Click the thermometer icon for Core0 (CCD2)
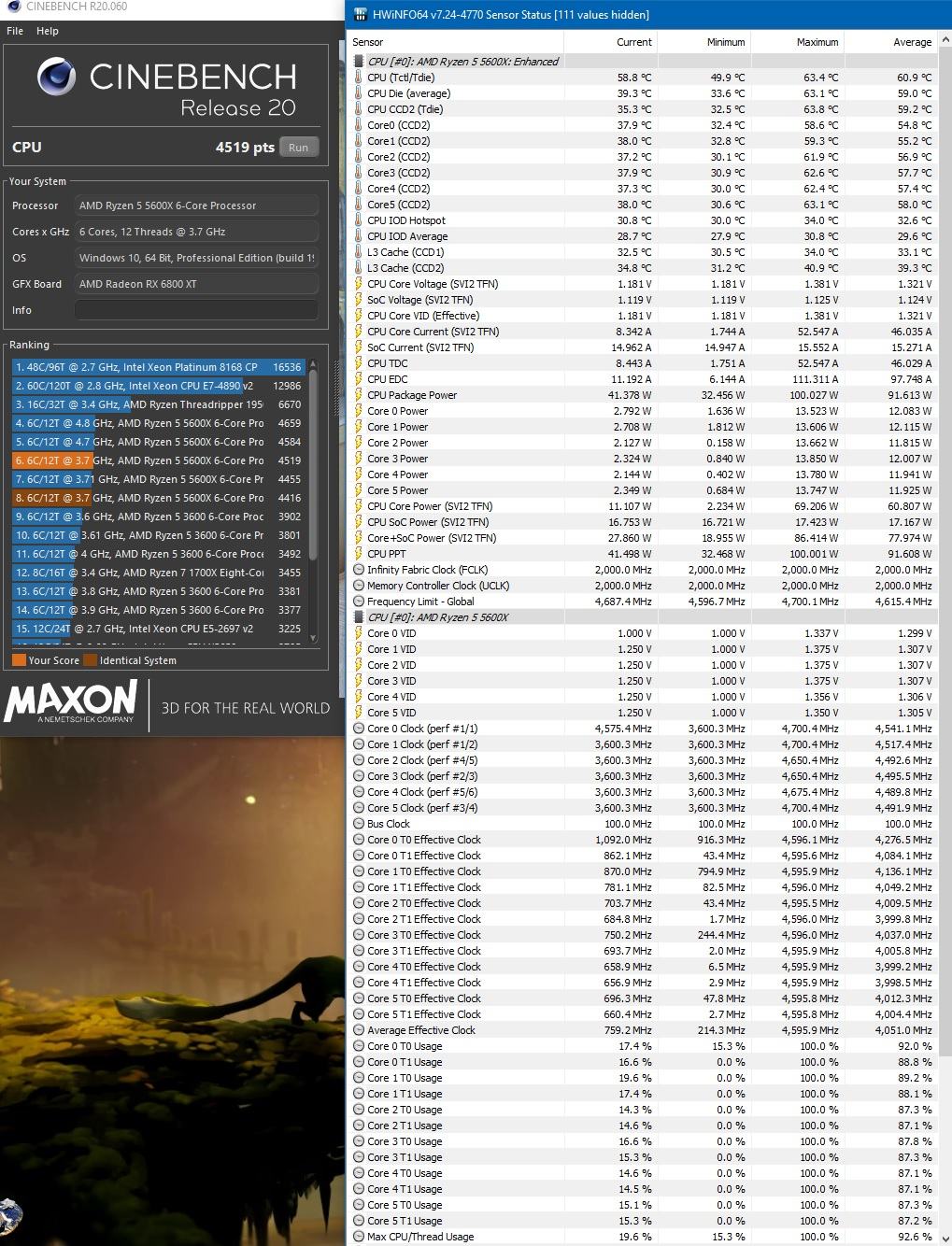This screenshot has height=1246, width=952. click(359, 125)
